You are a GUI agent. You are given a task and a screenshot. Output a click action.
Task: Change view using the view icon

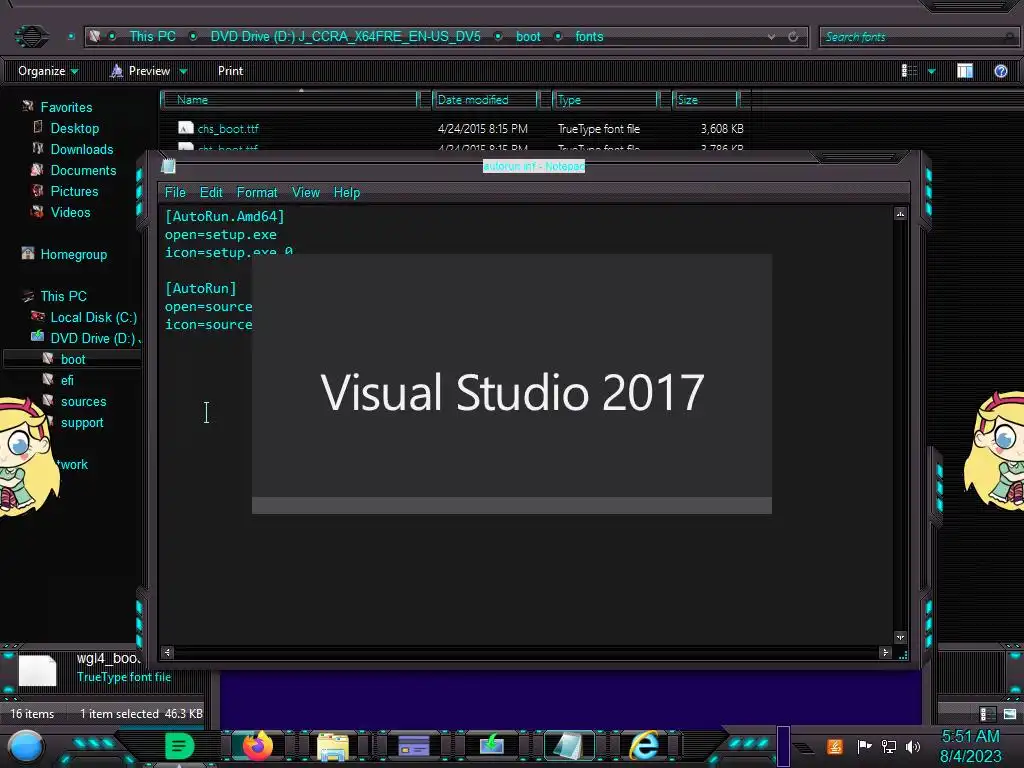(x=909, y=71)
